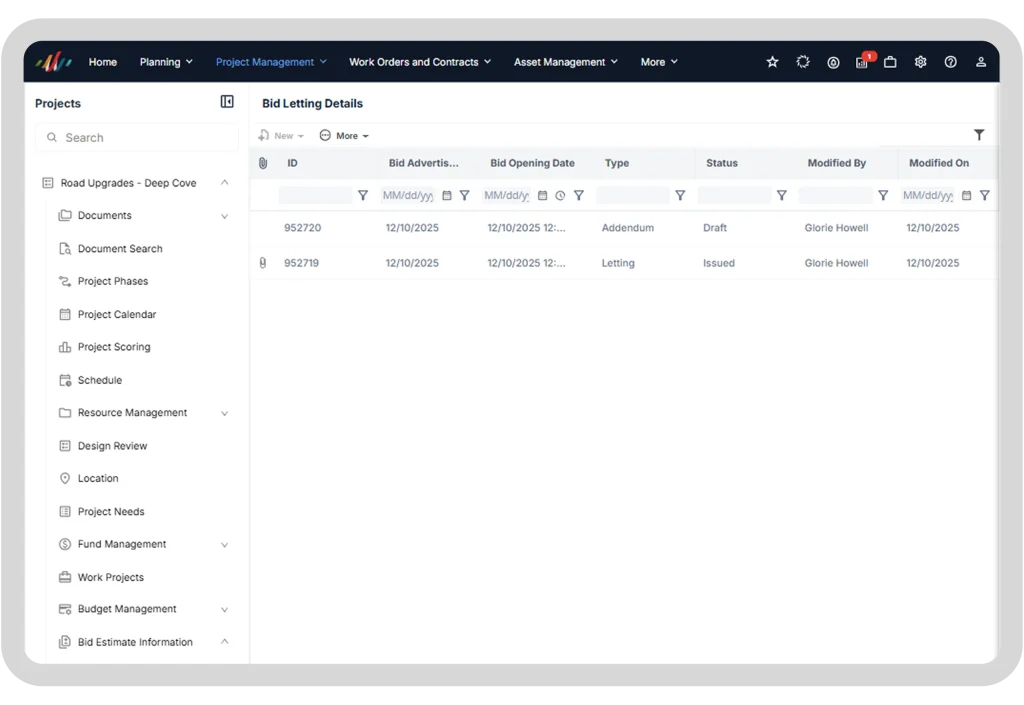Viewport: 1024px width, 705px height.
Task: Click the Draft status cell
Action: point(714,228)
